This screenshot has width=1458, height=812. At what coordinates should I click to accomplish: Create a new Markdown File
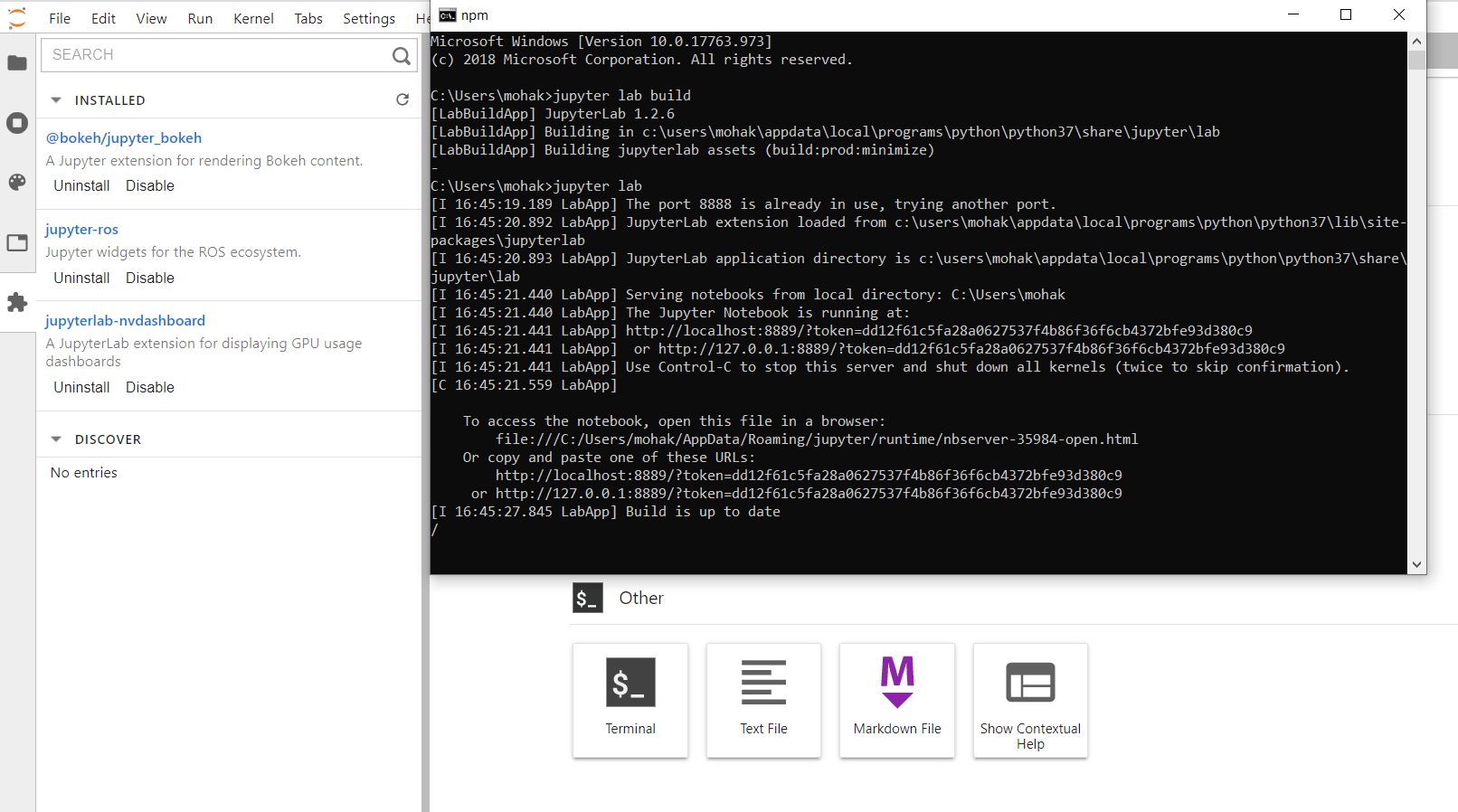point(897,700)
